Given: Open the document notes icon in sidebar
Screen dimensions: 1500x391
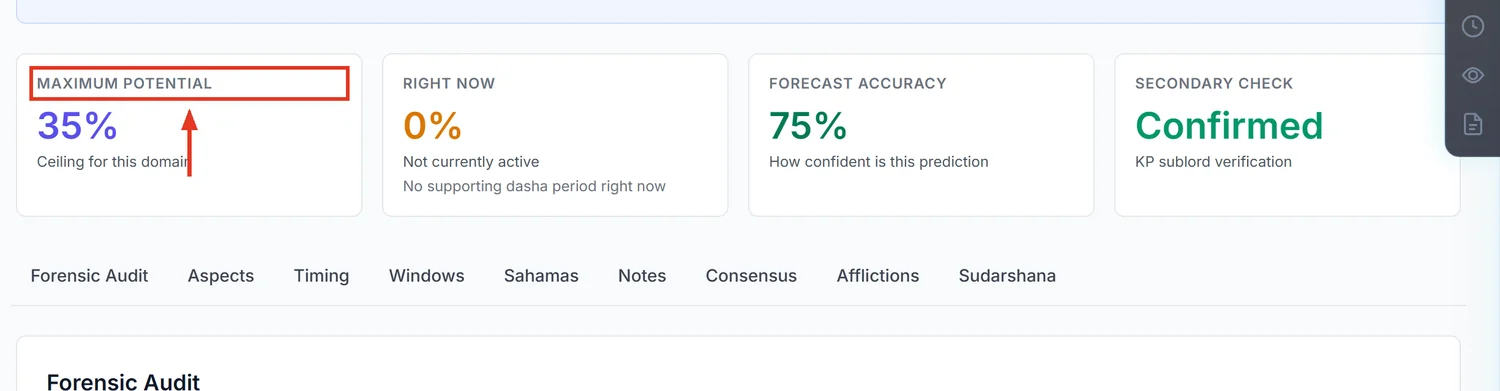Looking at the screenshot, I should 1472,123.
